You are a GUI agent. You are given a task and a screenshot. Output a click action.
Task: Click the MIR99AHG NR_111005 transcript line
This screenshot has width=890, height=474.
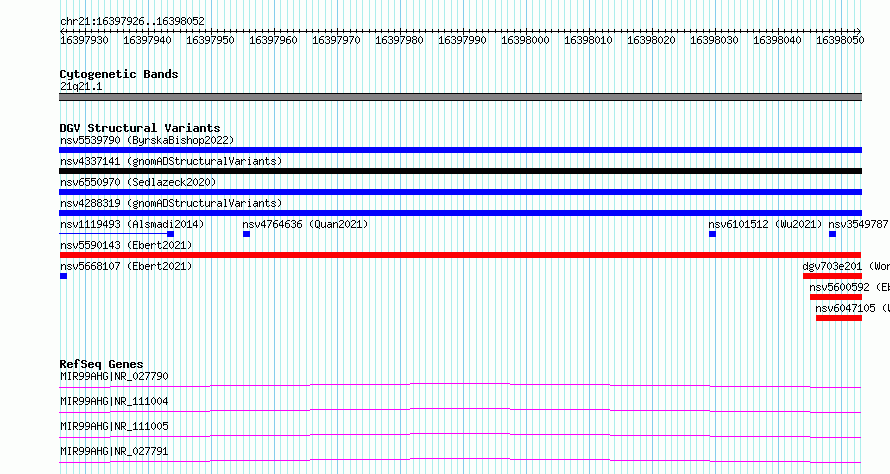click(x=460, y=436)
